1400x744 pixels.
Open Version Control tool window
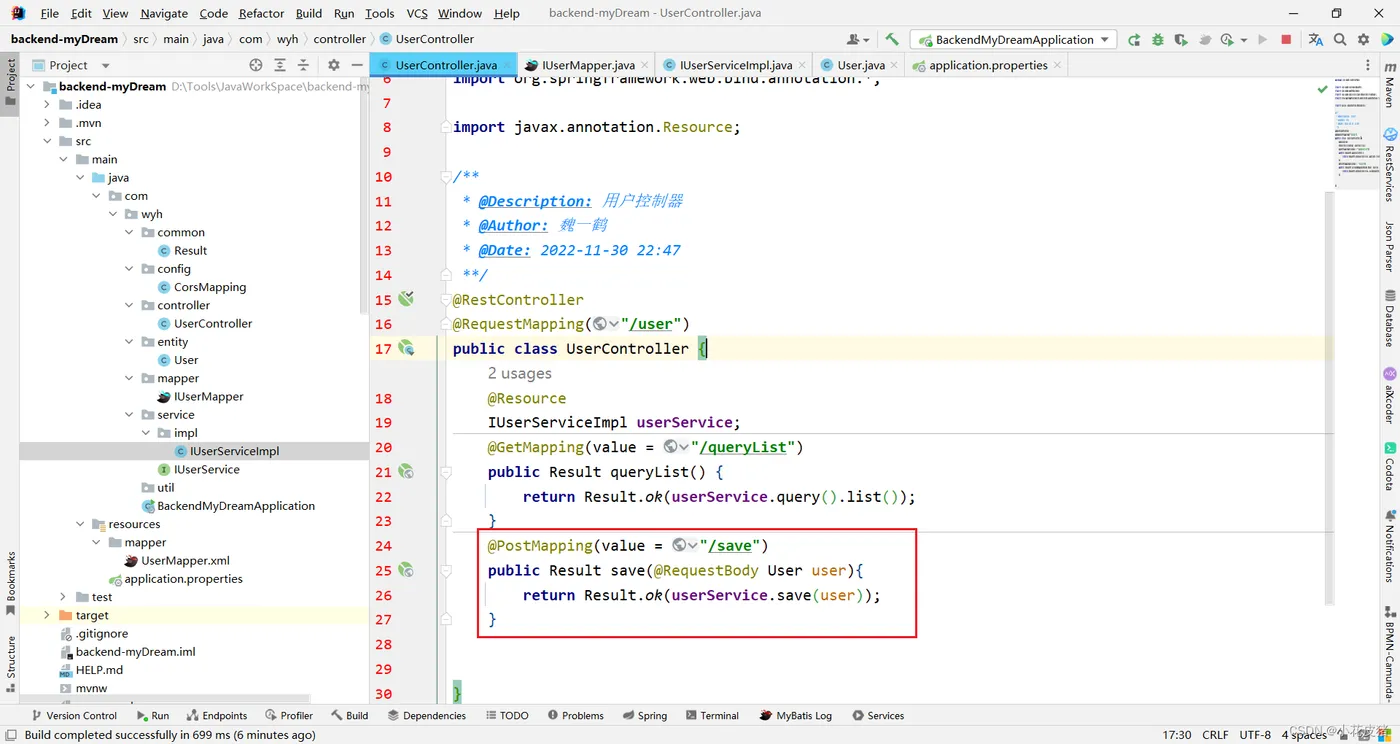click(x=74, y=715)
